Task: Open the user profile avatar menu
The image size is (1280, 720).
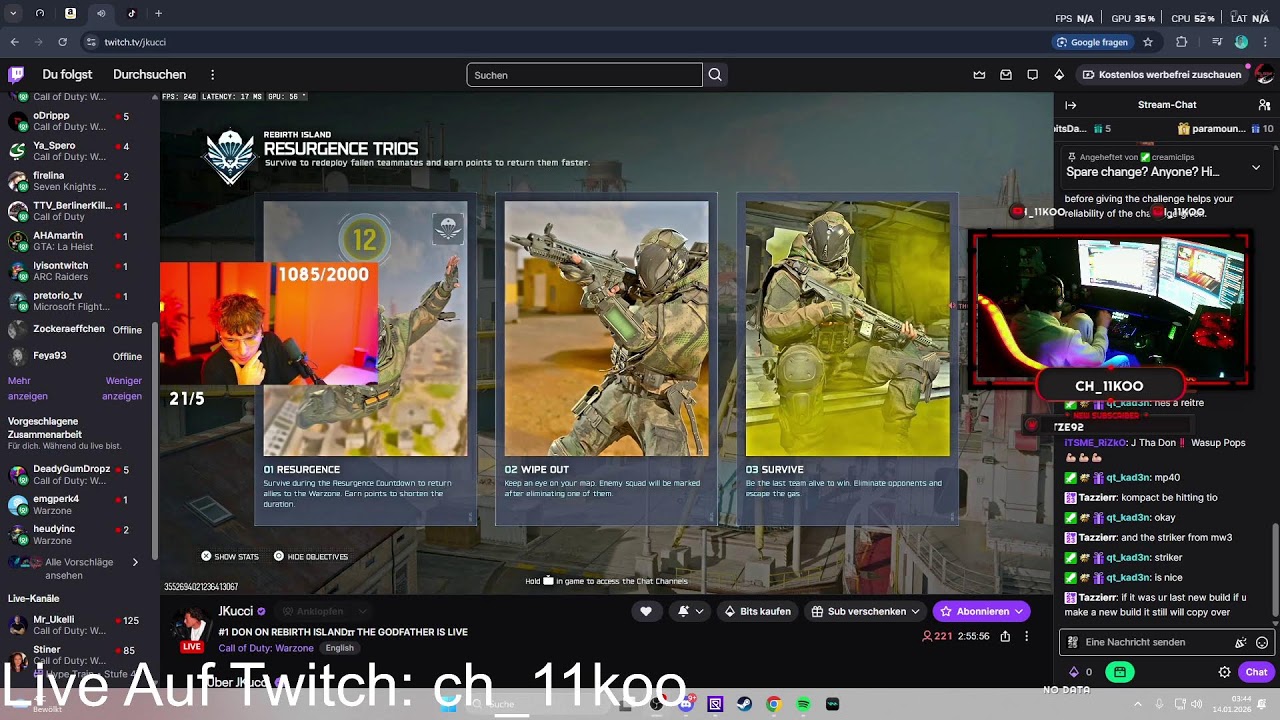Action: coord(1264,75)
